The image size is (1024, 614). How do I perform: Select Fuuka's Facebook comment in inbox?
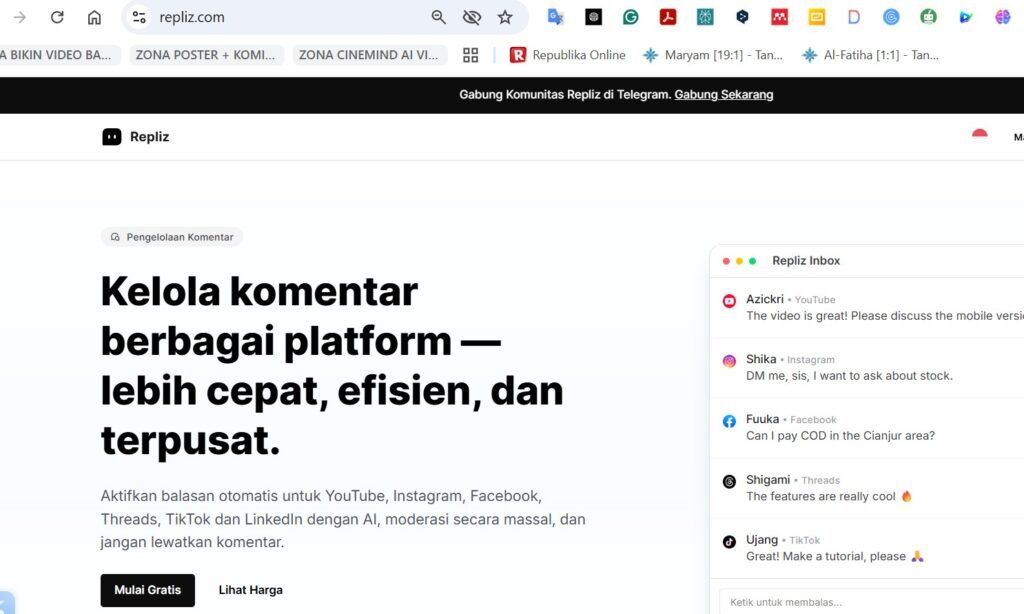(x=867, y=428)
